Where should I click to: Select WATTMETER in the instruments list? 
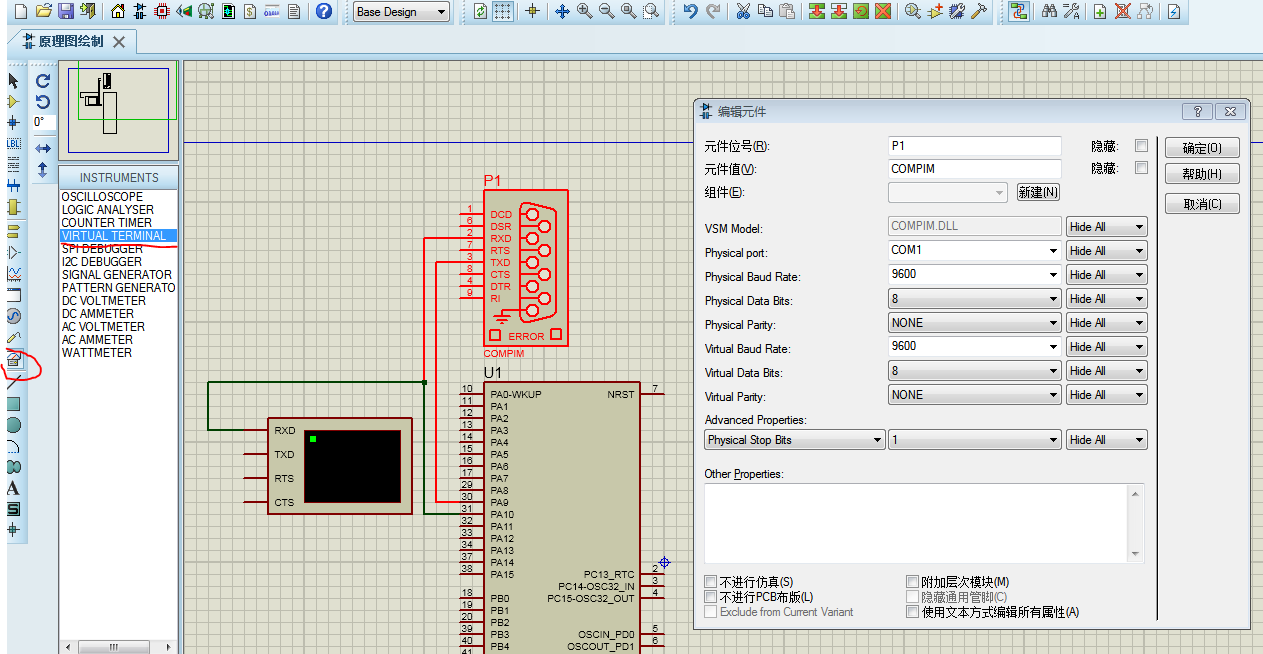(x=96, y=352)
